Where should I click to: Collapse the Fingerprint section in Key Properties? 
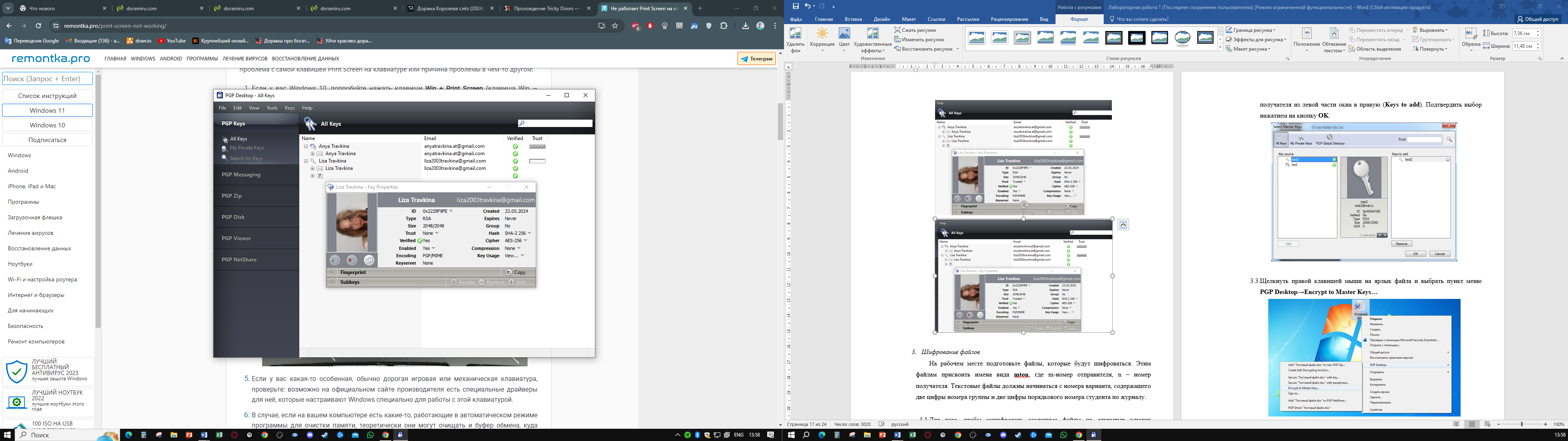point(332,272)
